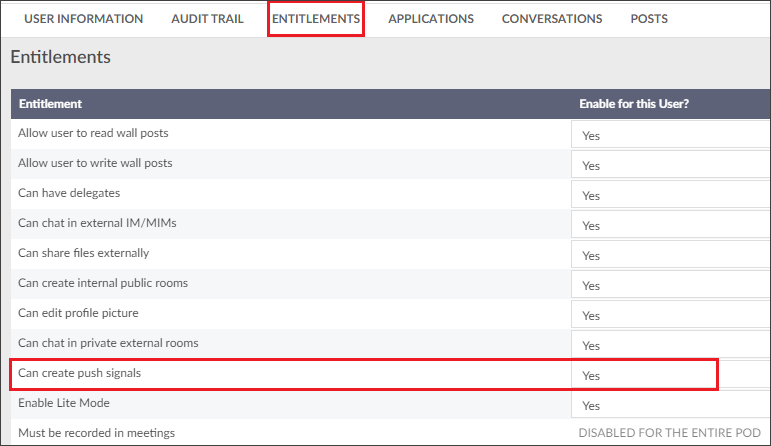This screenshot has height=446, width=771.
Task: Expand Can chat in private external rooms dropdown
Action: 671,344
